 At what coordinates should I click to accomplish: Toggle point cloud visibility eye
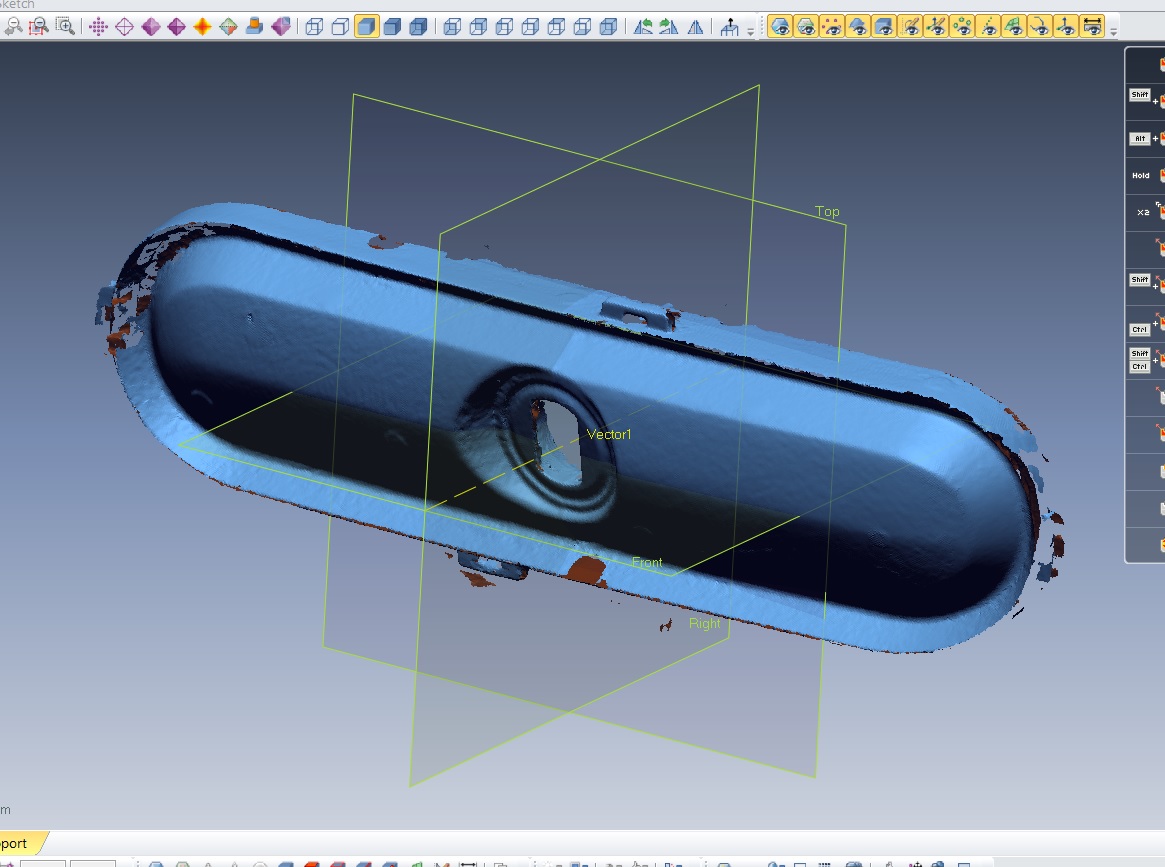(831, 27)
